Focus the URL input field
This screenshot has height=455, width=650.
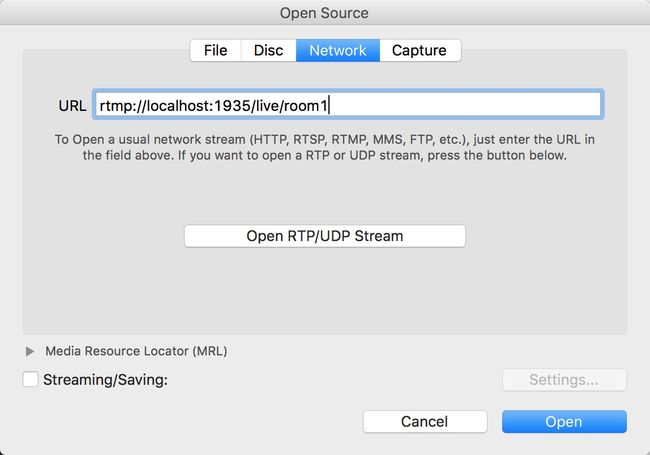click(348, 104)
